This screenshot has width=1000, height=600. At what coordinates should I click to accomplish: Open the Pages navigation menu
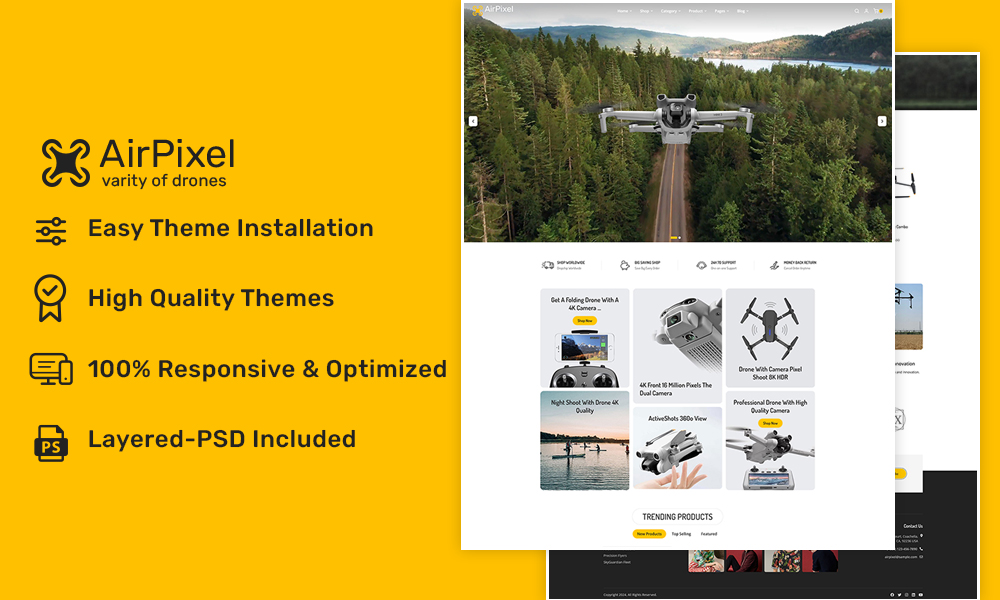point(721,11)
